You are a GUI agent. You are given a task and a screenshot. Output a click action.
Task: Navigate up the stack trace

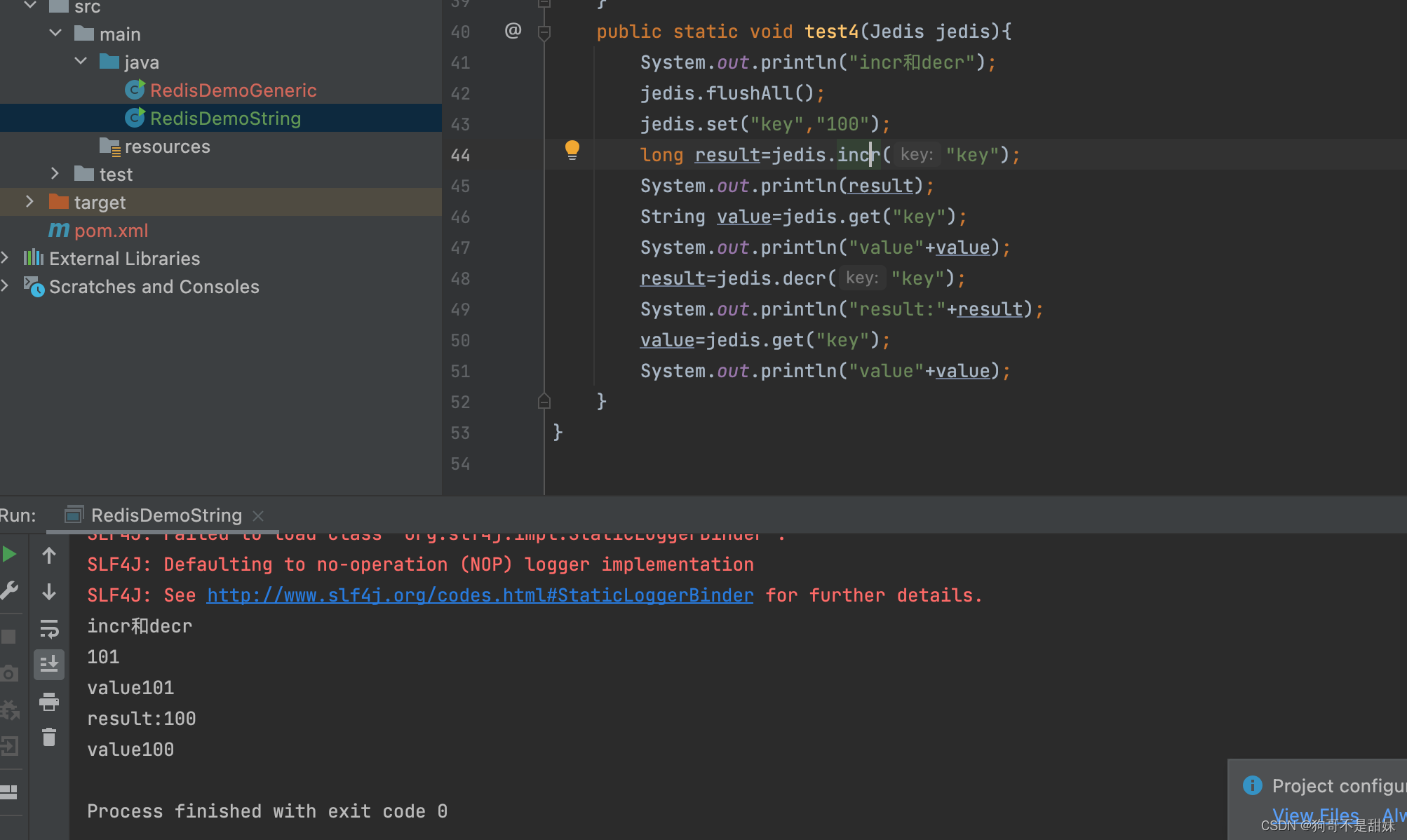point(49,555)
